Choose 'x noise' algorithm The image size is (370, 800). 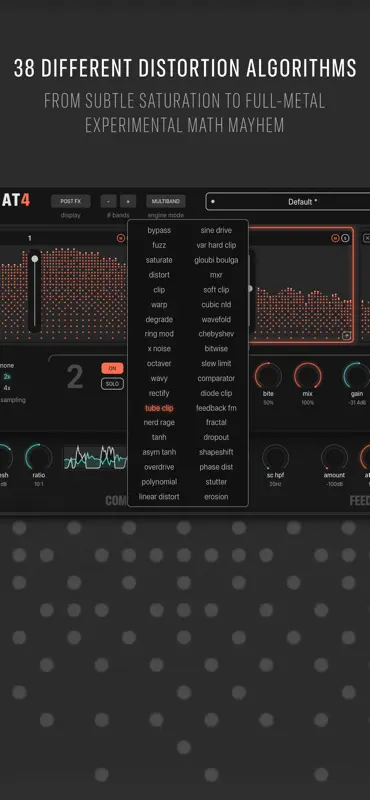159,349
